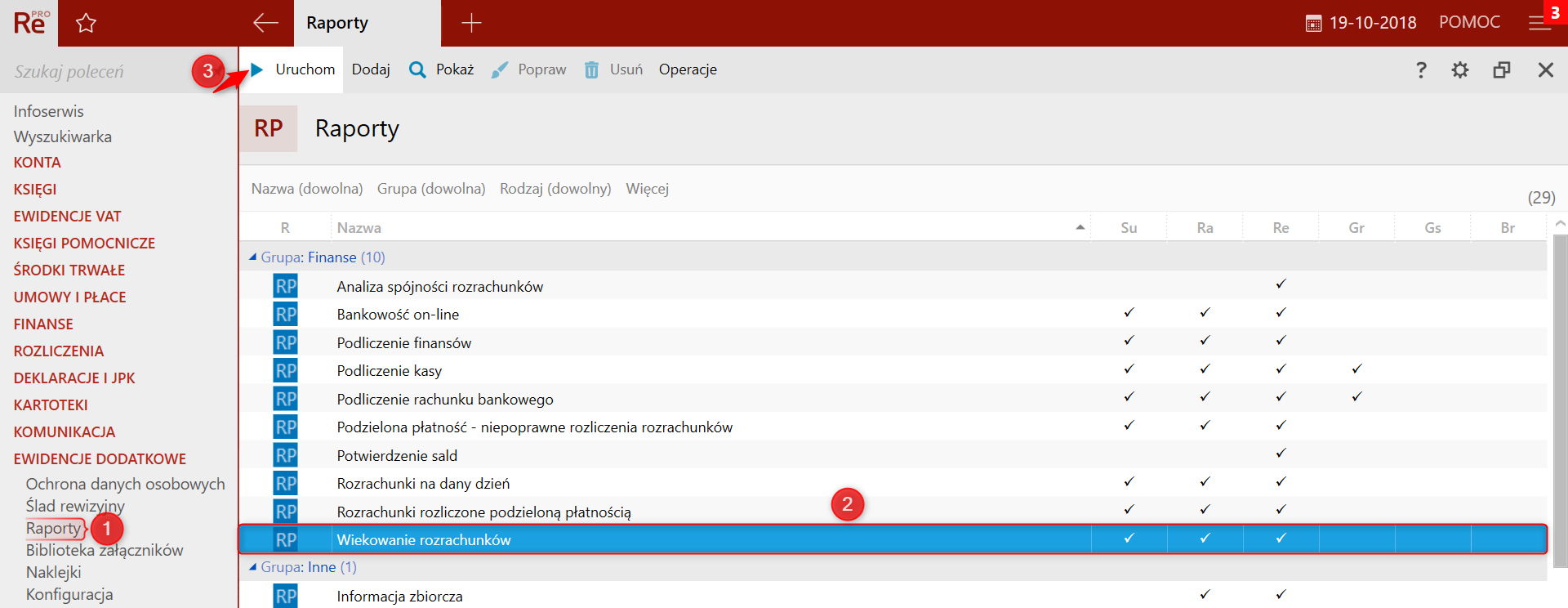Open a new tab with plus icon
The image size is (1568, 608).
coord(471,23)
